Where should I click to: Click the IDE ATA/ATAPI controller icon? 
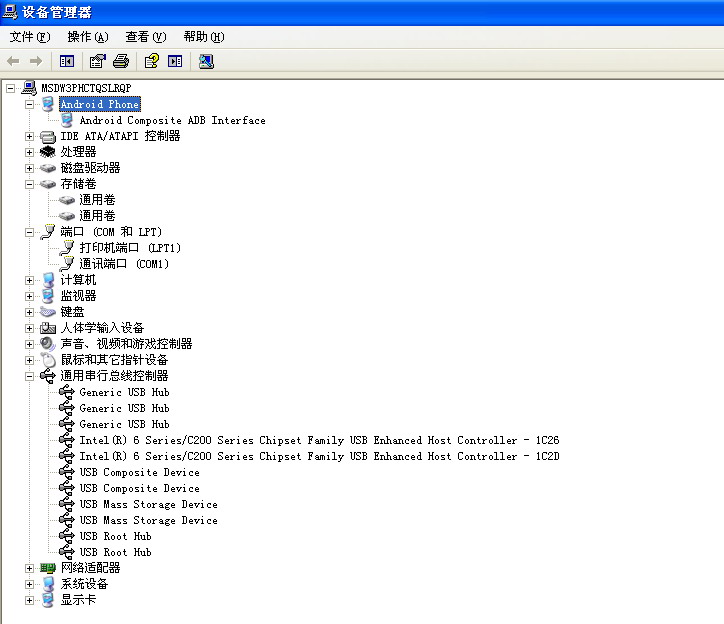[48, 136]
